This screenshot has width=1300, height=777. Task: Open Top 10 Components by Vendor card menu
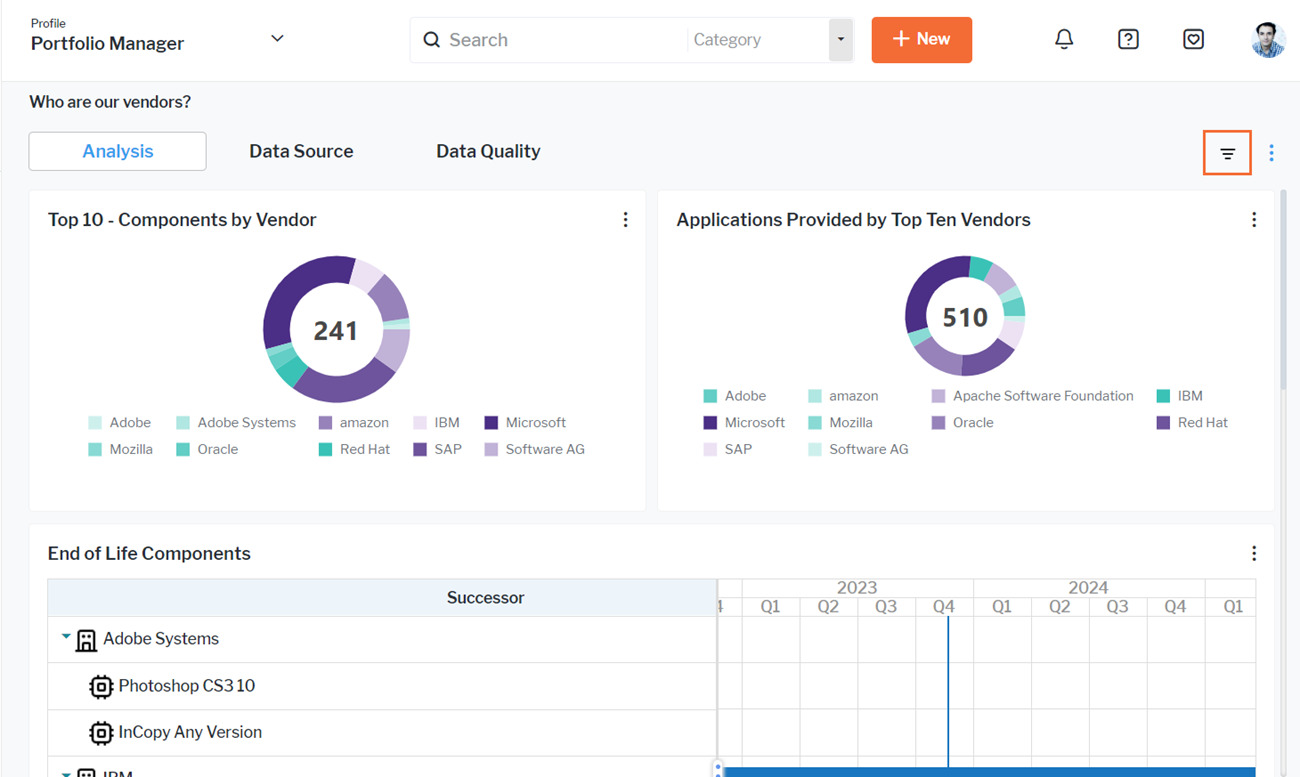(x=625, y=220)
